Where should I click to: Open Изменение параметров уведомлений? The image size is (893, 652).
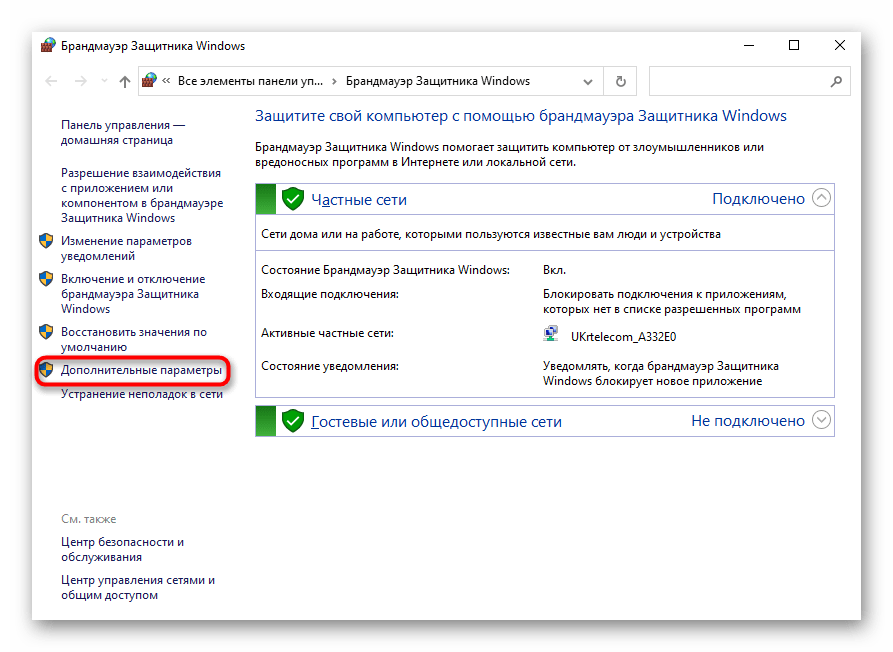126,248
